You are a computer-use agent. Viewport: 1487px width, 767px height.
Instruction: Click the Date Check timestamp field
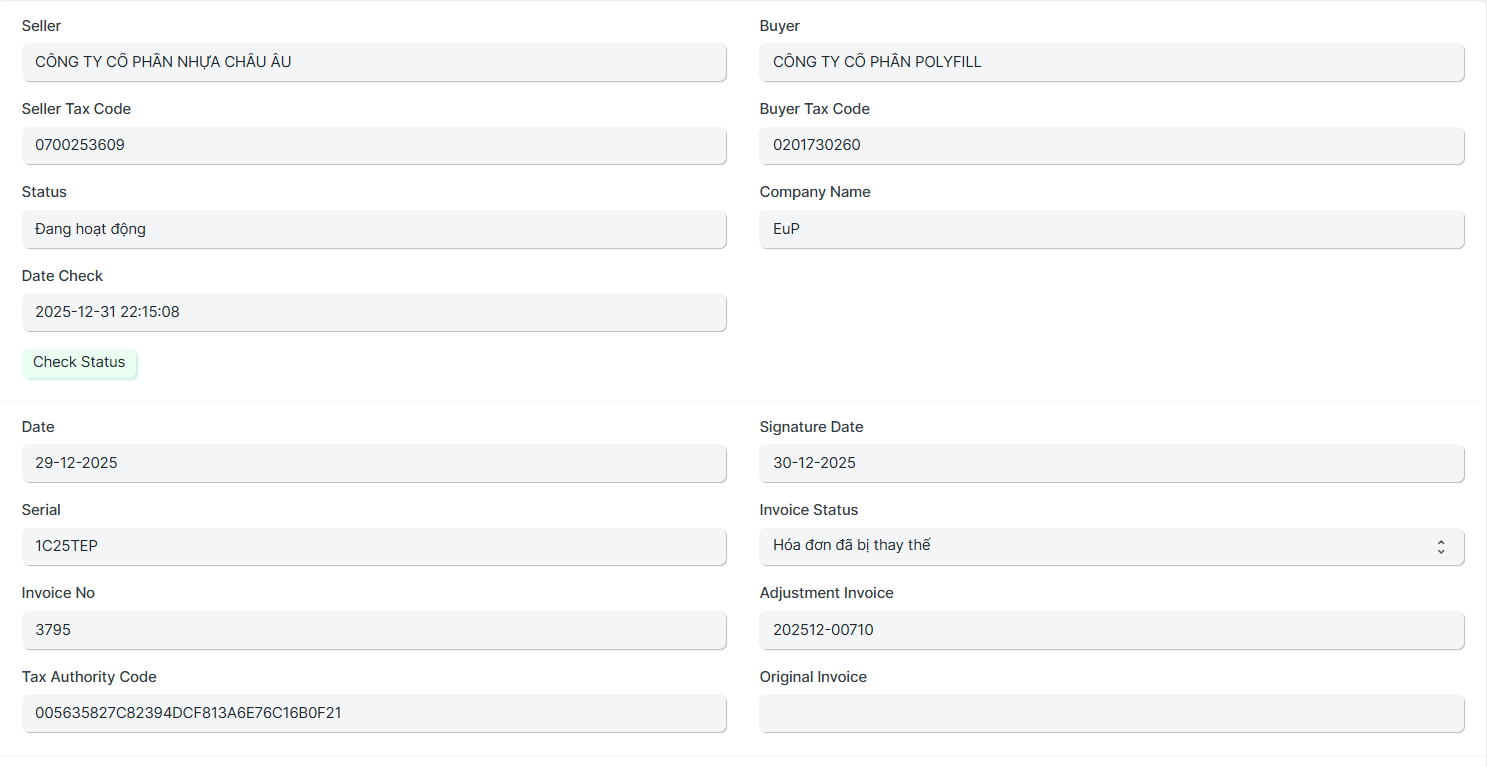click(374, 312)
